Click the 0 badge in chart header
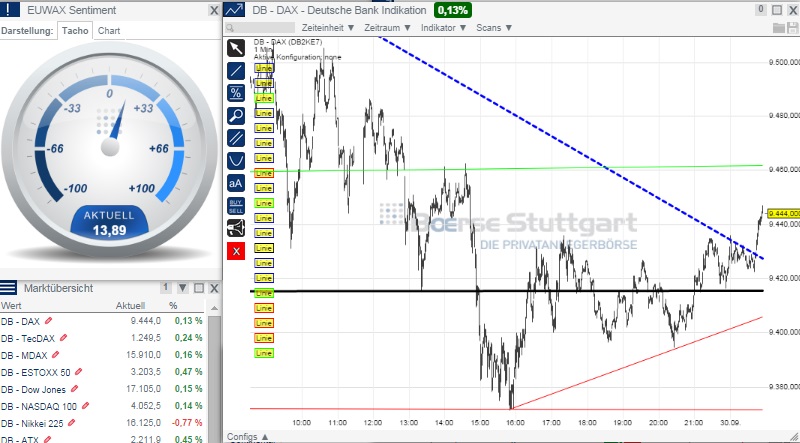The image size is (800, 443). coord(761,9)
